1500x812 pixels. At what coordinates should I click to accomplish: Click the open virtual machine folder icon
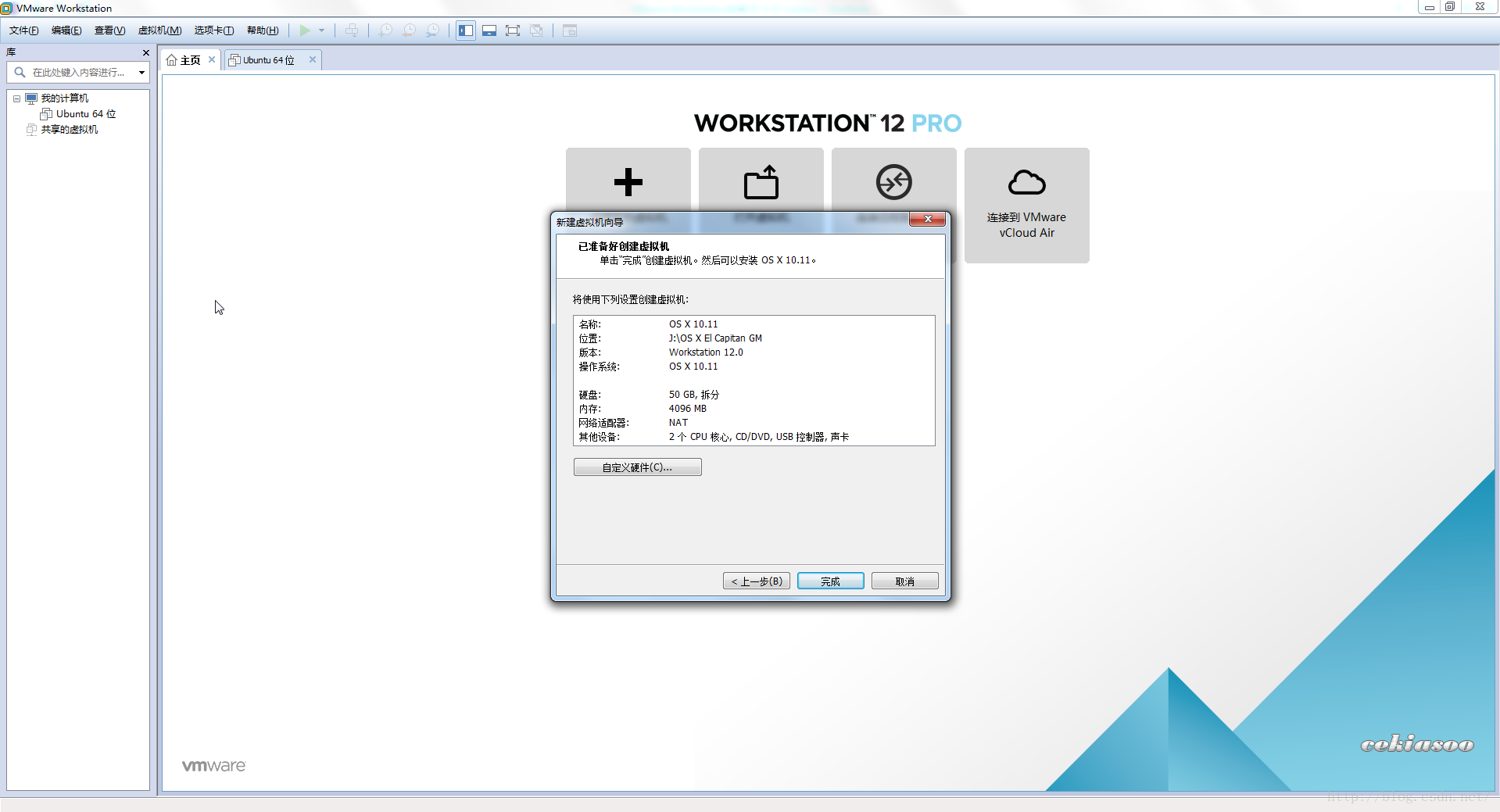(x=761, y=182)
